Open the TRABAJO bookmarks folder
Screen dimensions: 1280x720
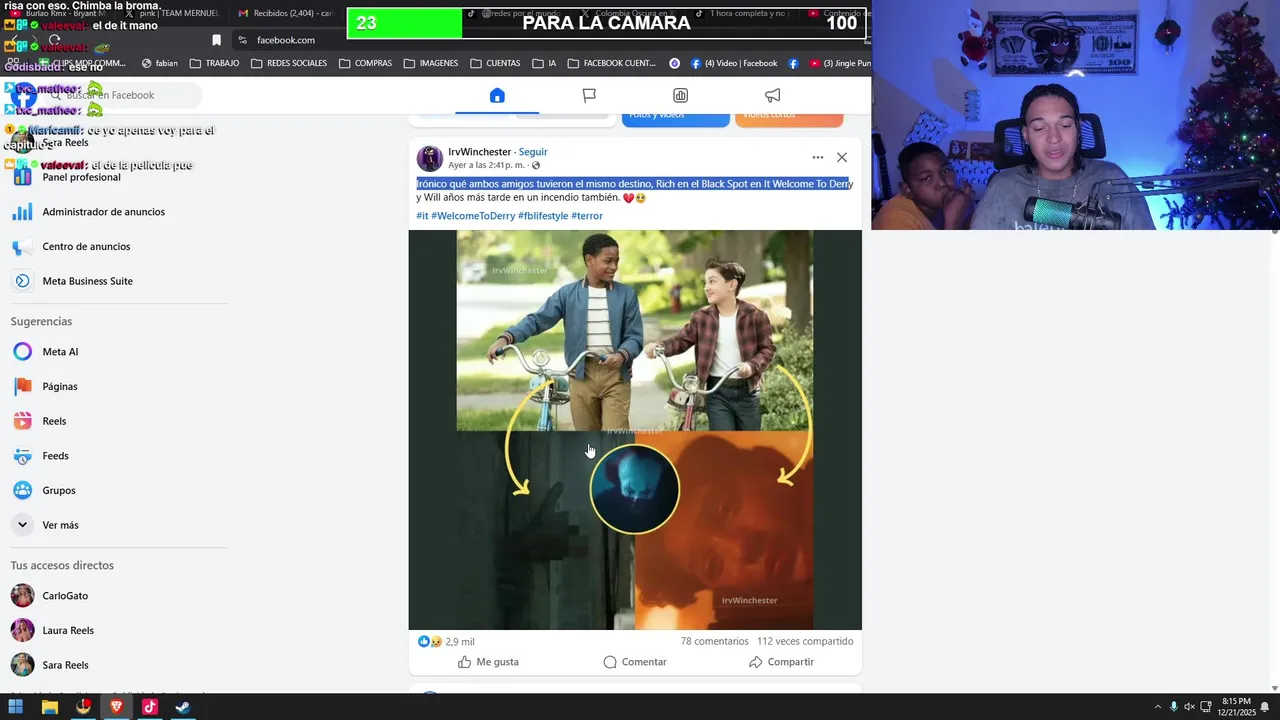tap(214, 63)
